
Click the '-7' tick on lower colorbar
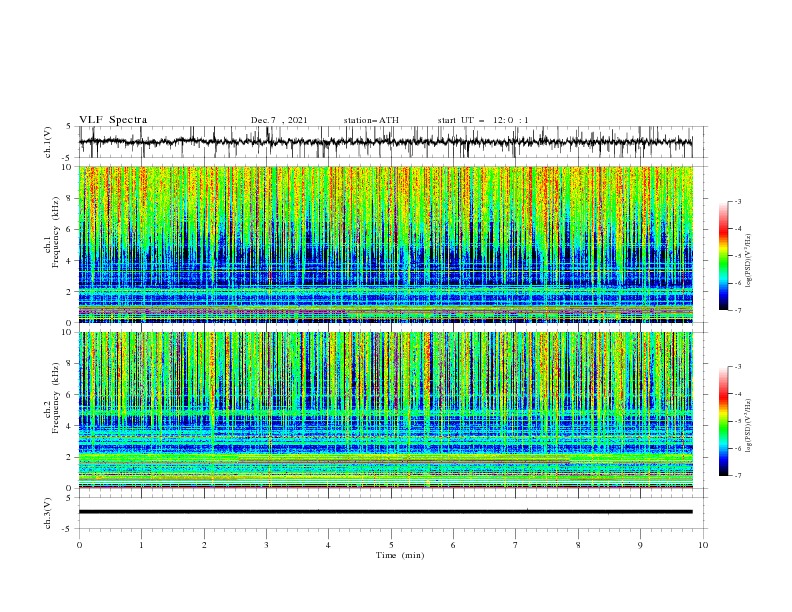(737, 476)
